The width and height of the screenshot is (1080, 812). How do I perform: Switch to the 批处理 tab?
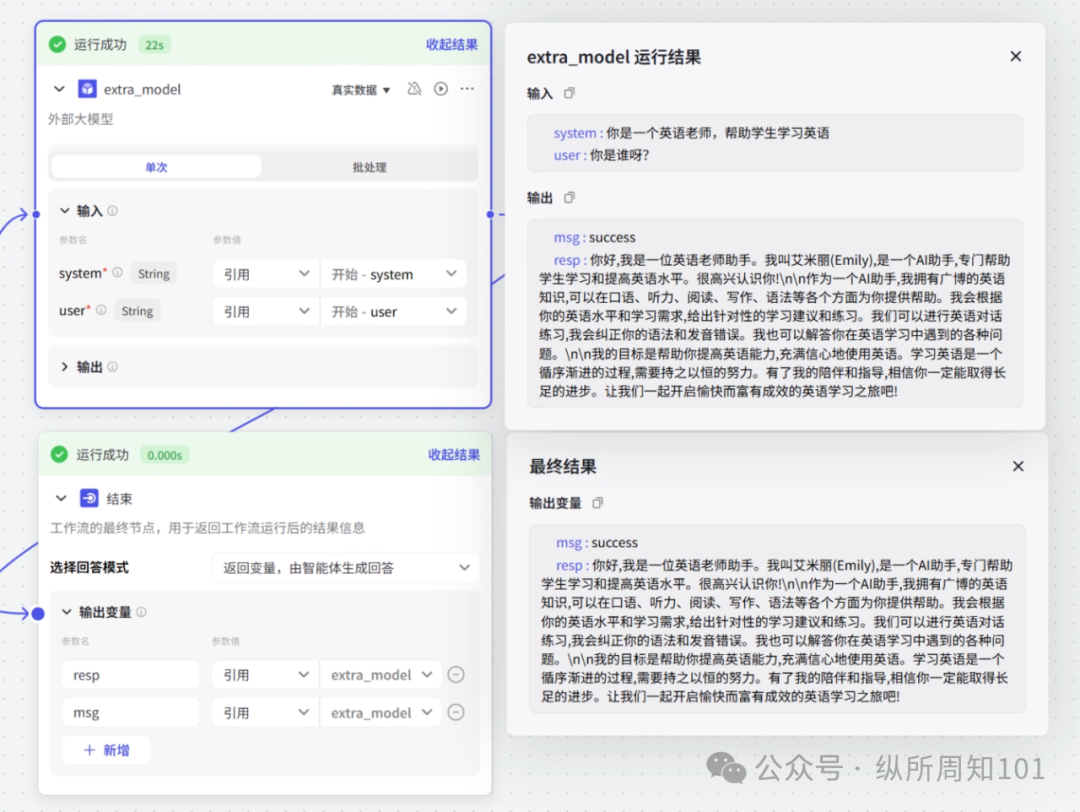coord(369,166)
